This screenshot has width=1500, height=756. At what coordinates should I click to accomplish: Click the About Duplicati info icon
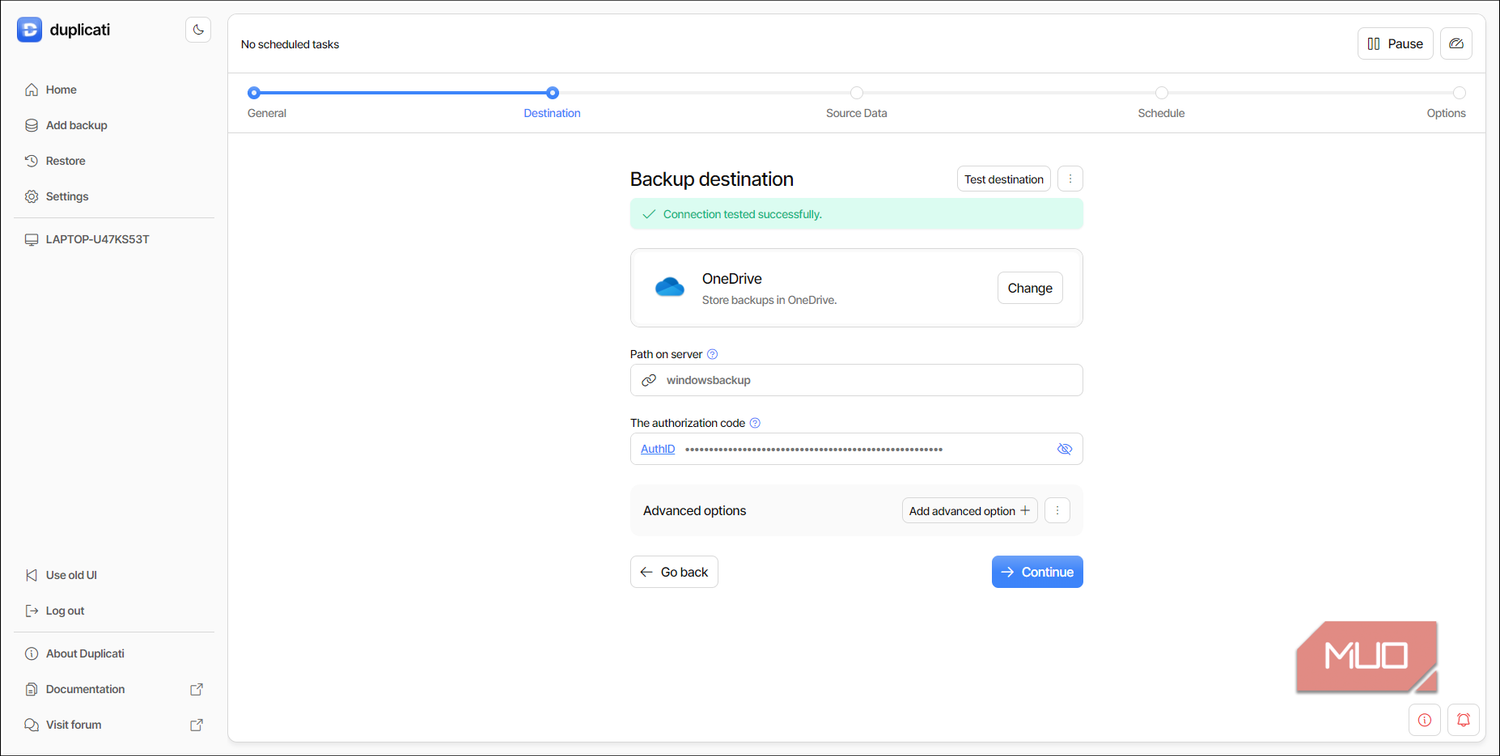click(32, 654)
